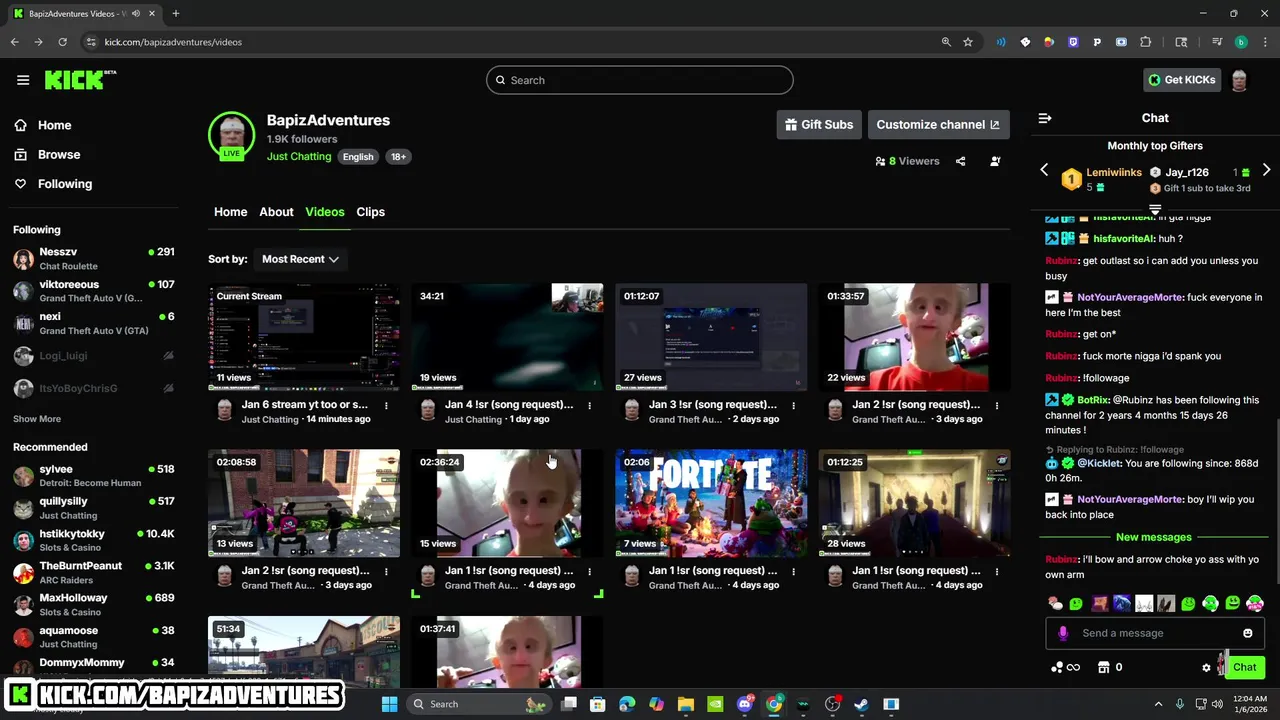This screenshot has width=1280, height=720.
Task: Expand the pinned gifters chevron under leaderboard
Action: pos(1155,210)
